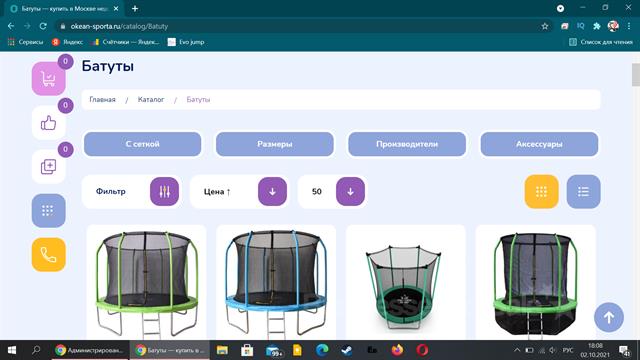This screenshot has width=640, height=360.
Task: Open the blue trampoline product thumbnail
Action: (276, 283)
